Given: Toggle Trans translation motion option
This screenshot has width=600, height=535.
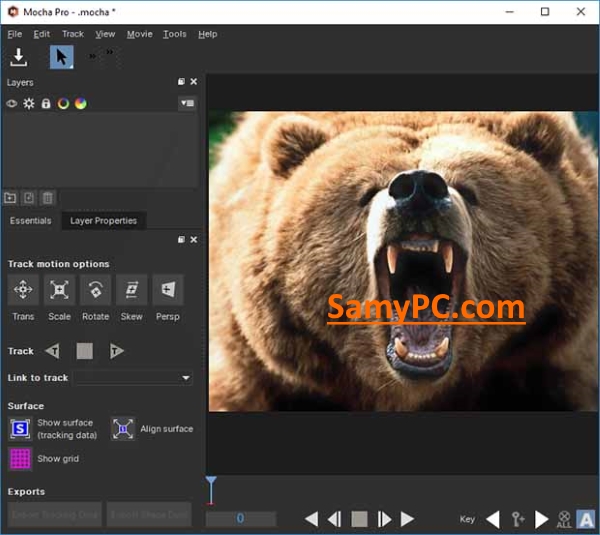Looking at the screenshot, I should click(23, 289).
